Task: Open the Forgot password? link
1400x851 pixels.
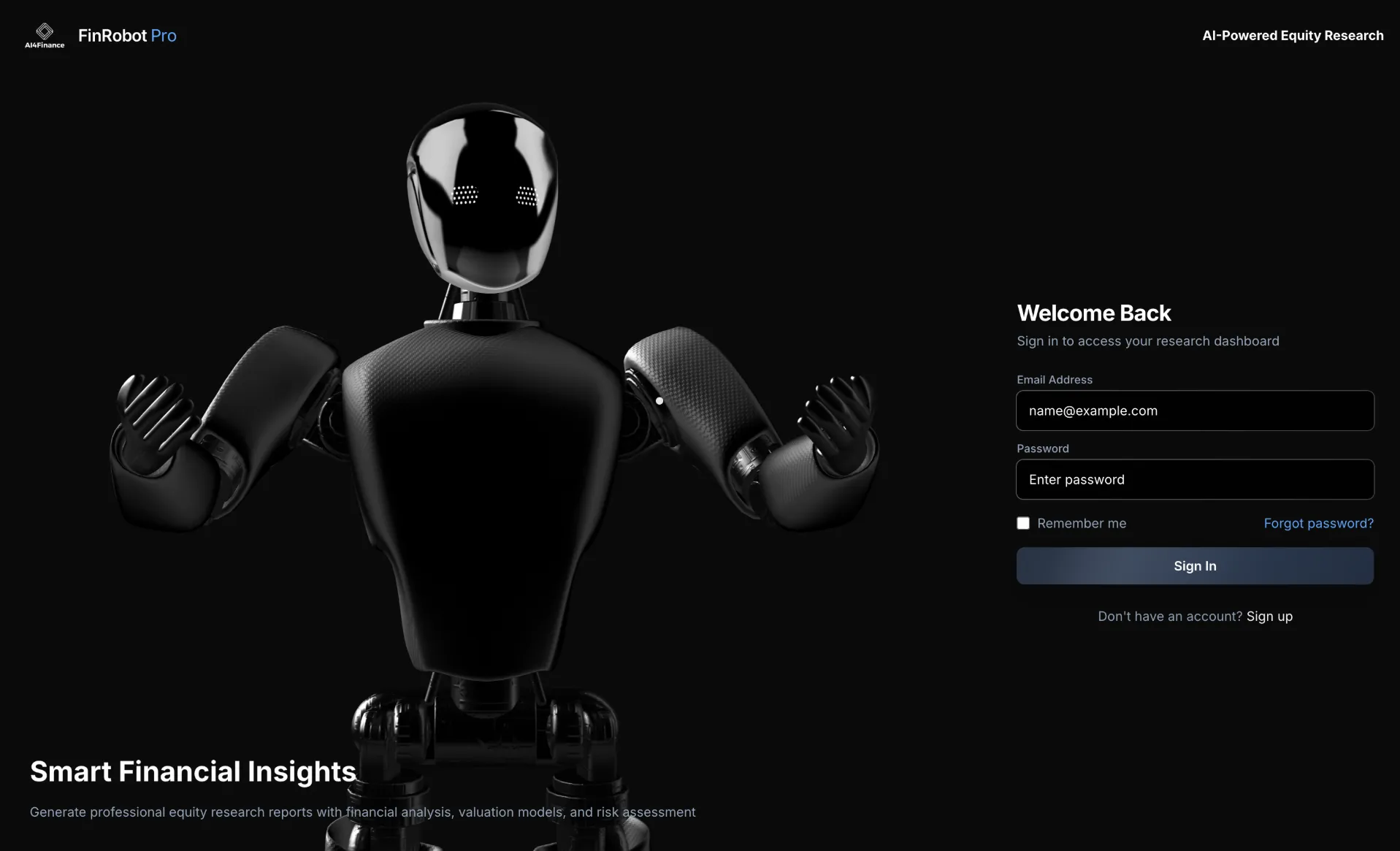Action: [x=1318, y=523]
